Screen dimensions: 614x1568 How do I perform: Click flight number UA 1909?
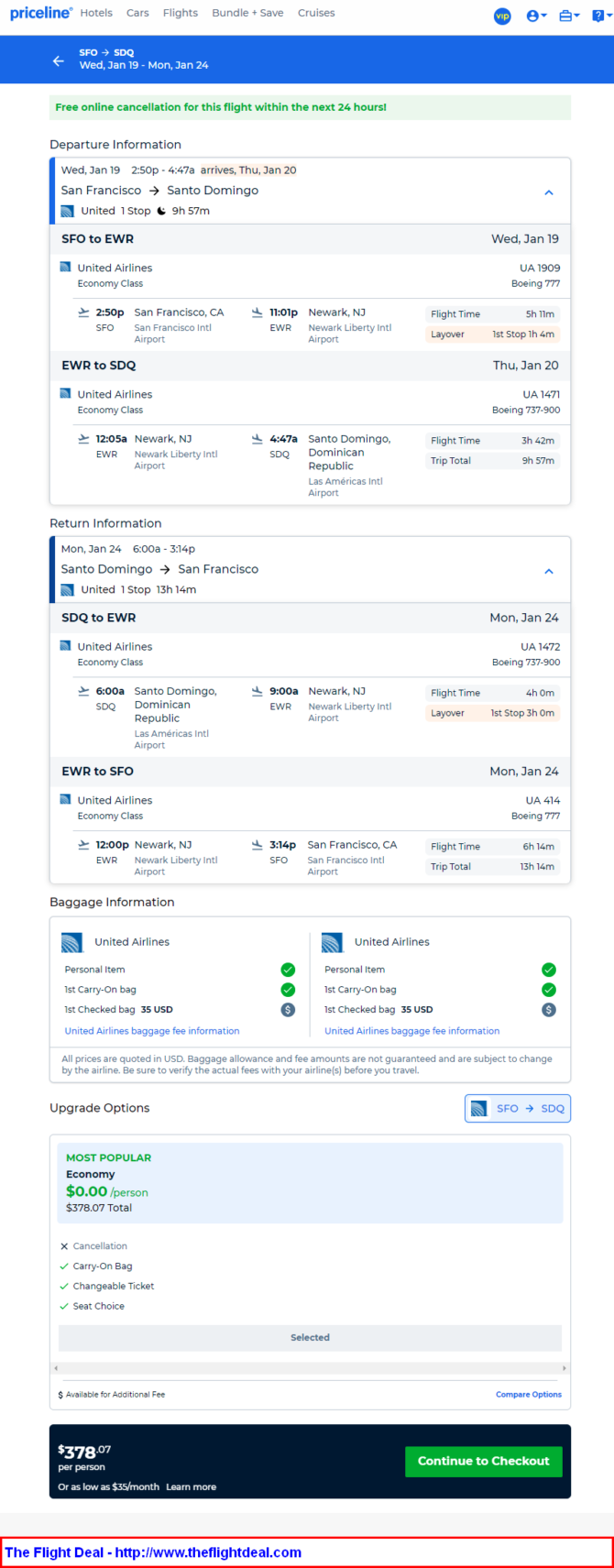pyautogui.click(x=540, y=268)
